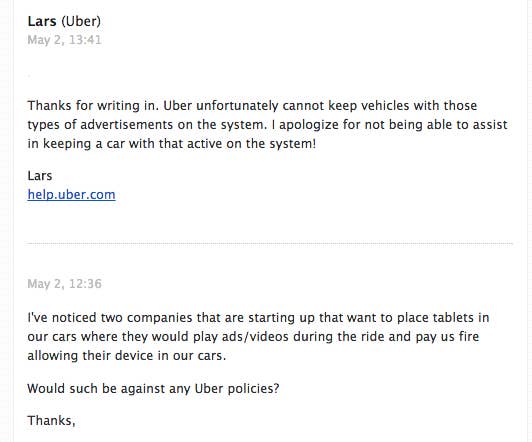532x442 pixels.
Task: Click the word "unfortunately" in the reply
Action: click(237, 105)
